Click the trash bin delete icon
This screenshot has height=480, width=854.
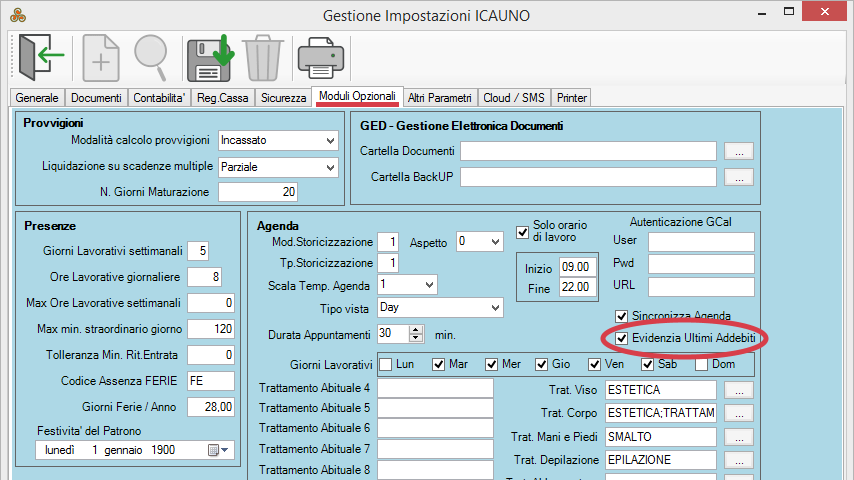point(262,57)
